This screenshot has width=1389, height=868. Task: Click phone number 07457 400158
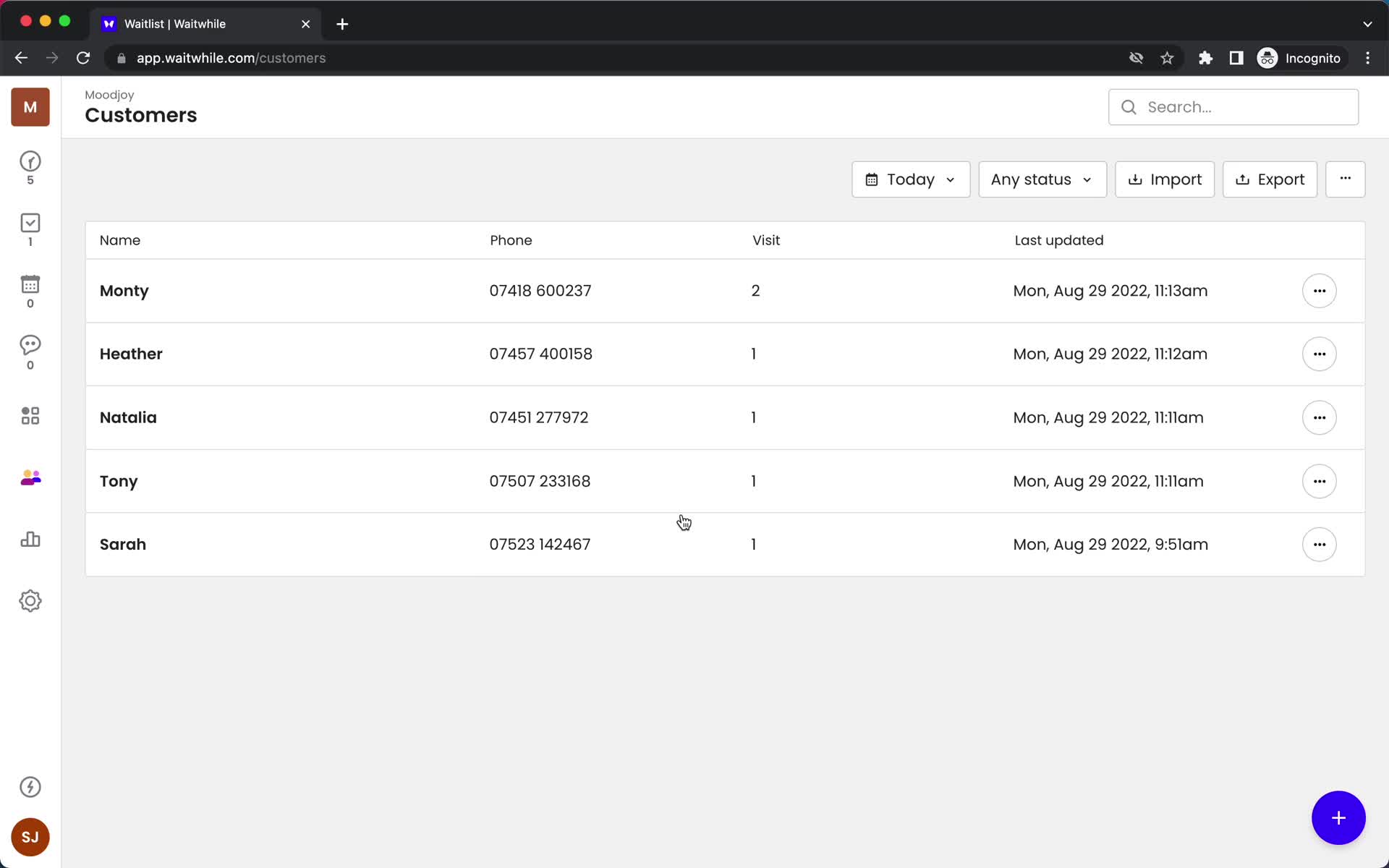(540, 354)
